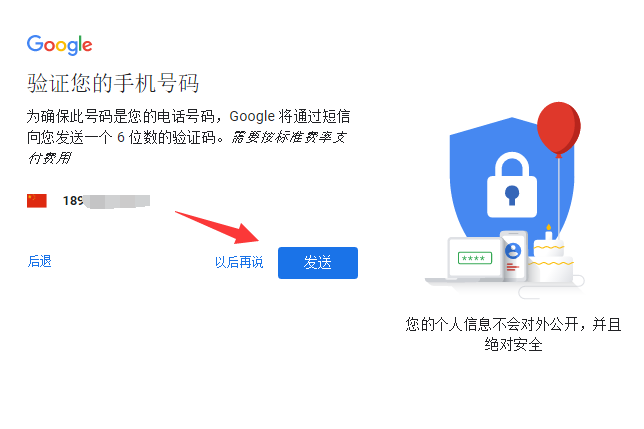644x429 pixels.
Task: Click the 以后再说 link
Action: tap(239, 262)
